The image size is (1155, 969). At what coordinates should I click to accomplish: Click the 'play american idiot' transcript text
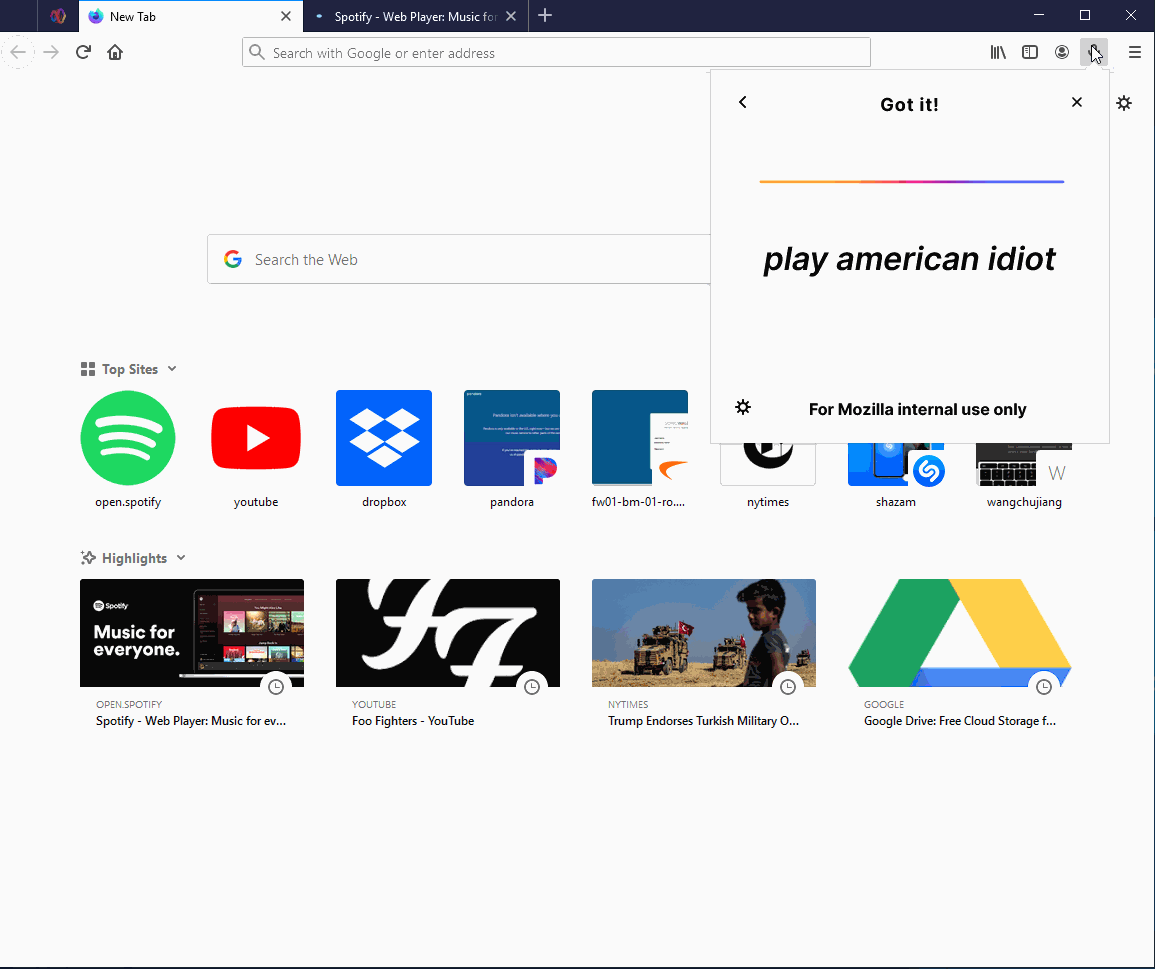909,259
